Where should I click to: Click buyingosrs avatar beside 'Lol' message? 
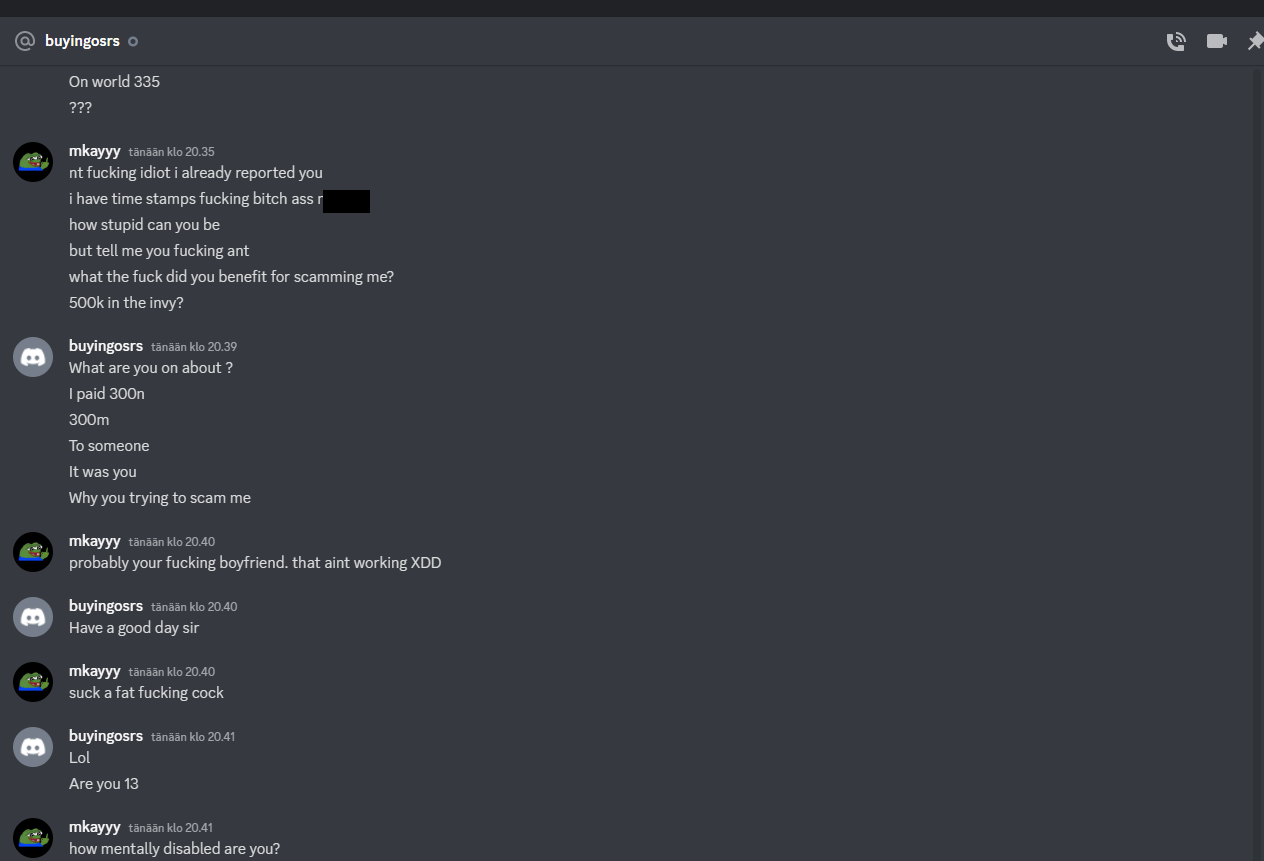click(x=33, y=747)
